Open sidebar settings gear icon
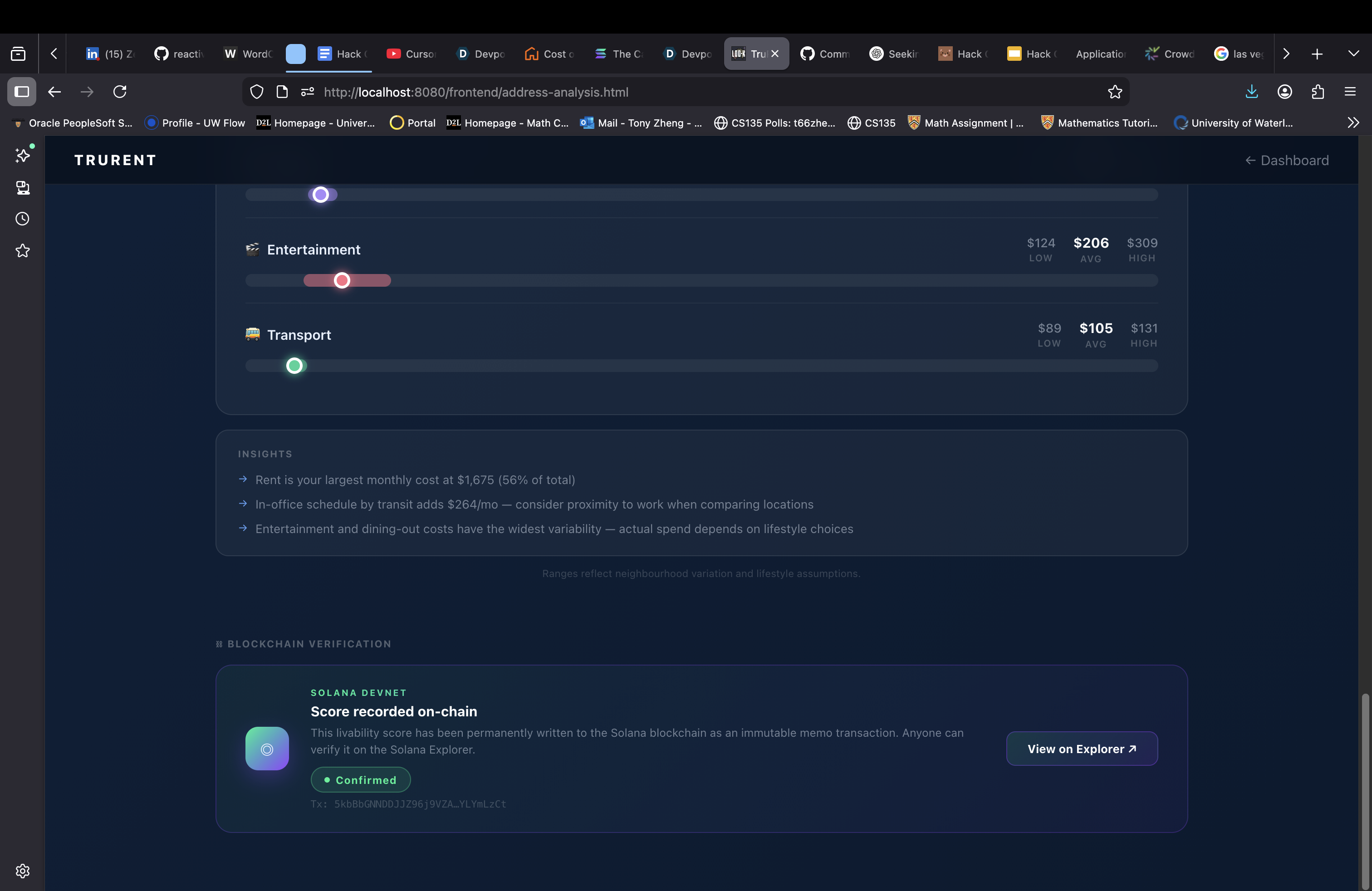The image size is (1372, 891). pos(23,870)
